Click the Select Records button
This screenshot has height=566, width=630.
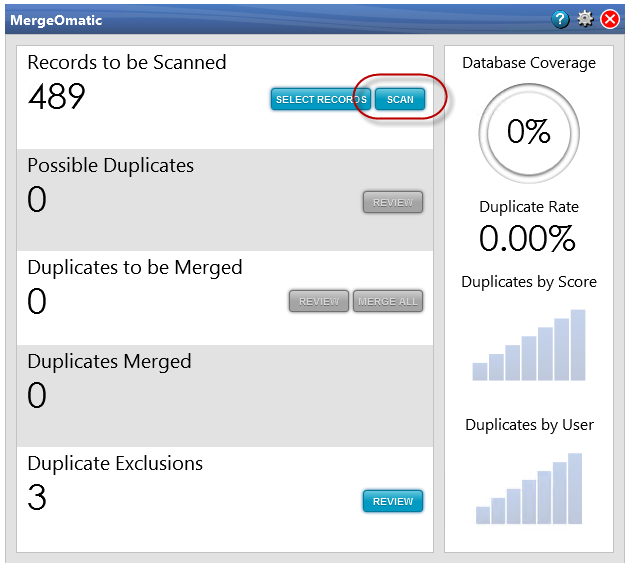[321, 99]
